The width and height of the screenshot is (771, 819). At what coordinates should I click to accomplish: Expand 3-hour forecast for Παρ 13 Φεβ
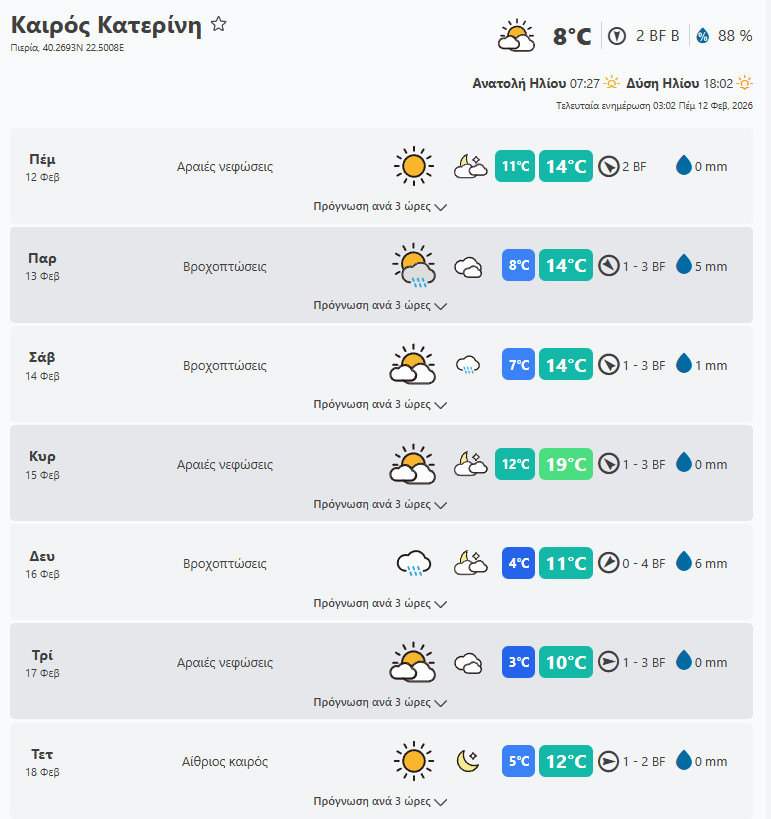coord(380,306)
